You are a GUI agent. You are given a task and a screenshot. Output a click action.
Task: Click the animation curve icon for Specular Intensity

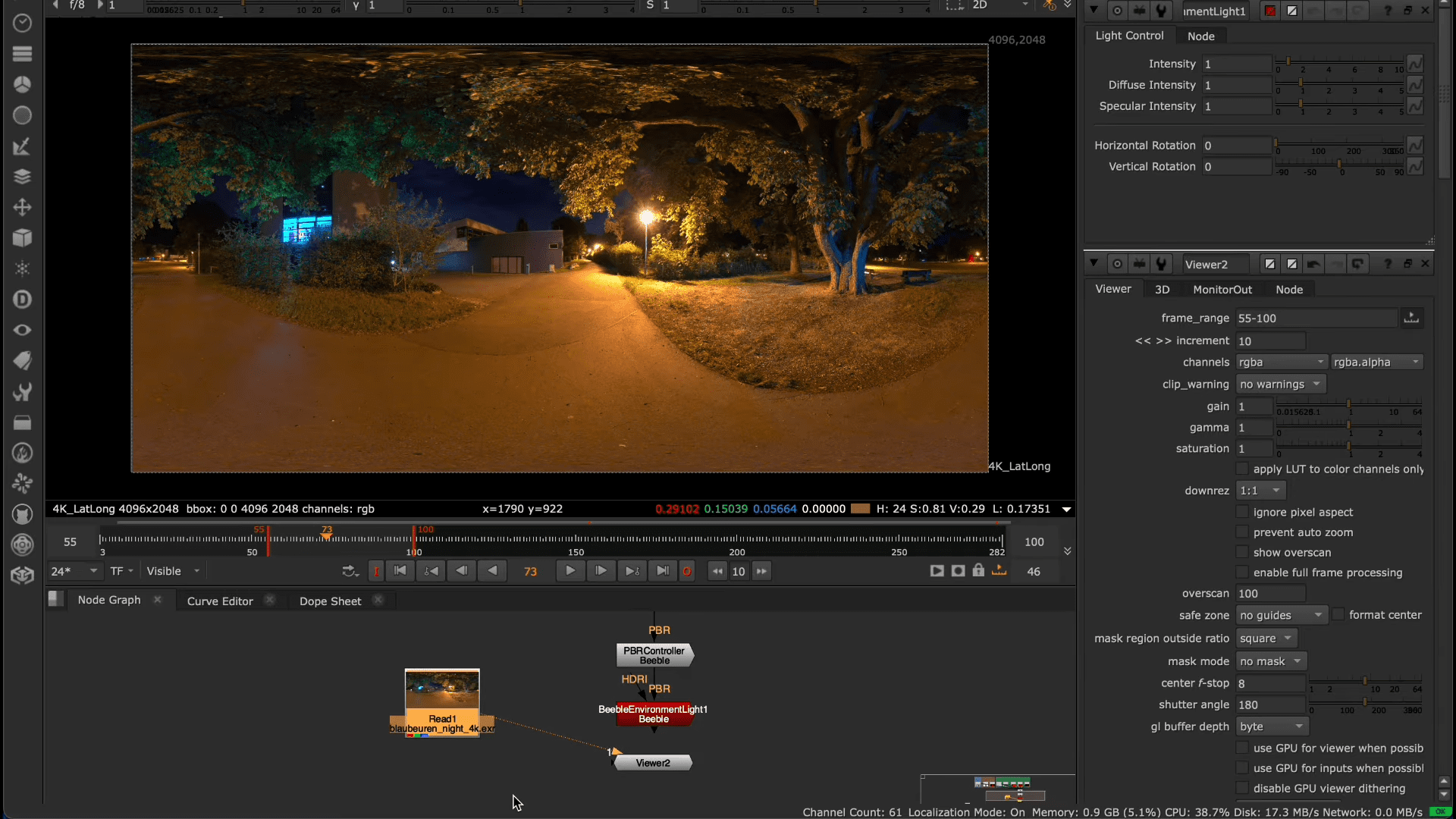1415,106
